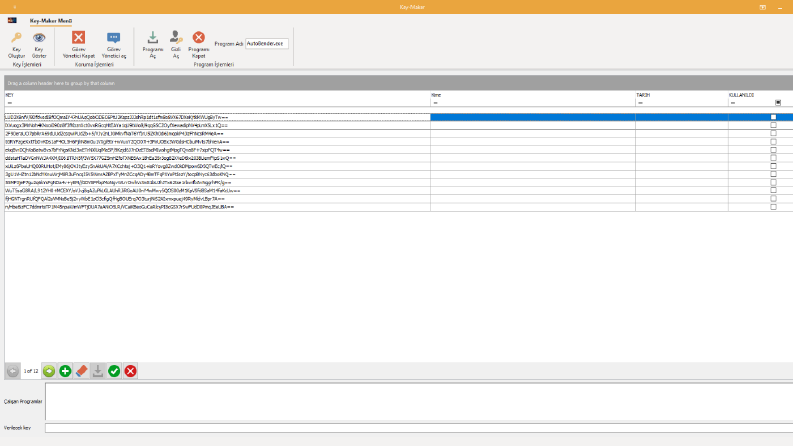Cancel edit with red X navigator icon
This screenshot has height=446, width=793.
(x=130, y=371)
